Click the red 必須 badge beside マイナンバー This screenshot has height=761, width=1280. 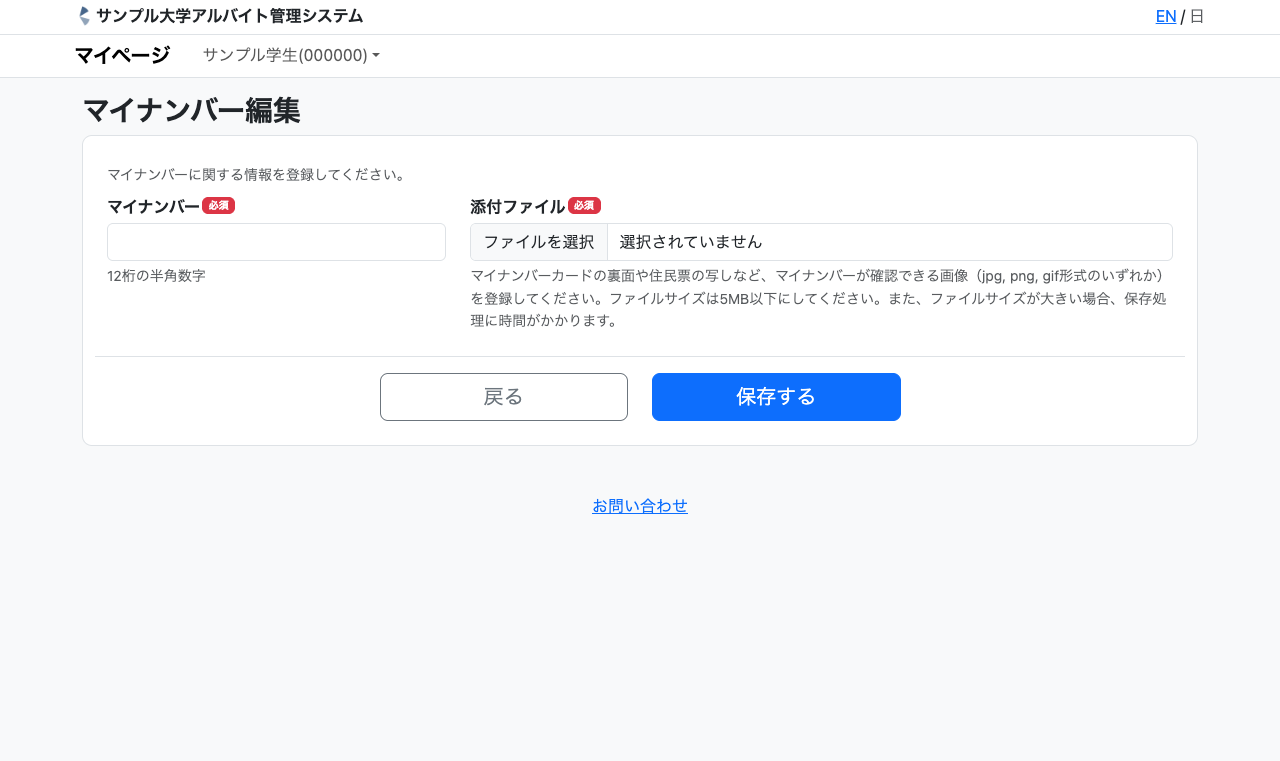218,205
